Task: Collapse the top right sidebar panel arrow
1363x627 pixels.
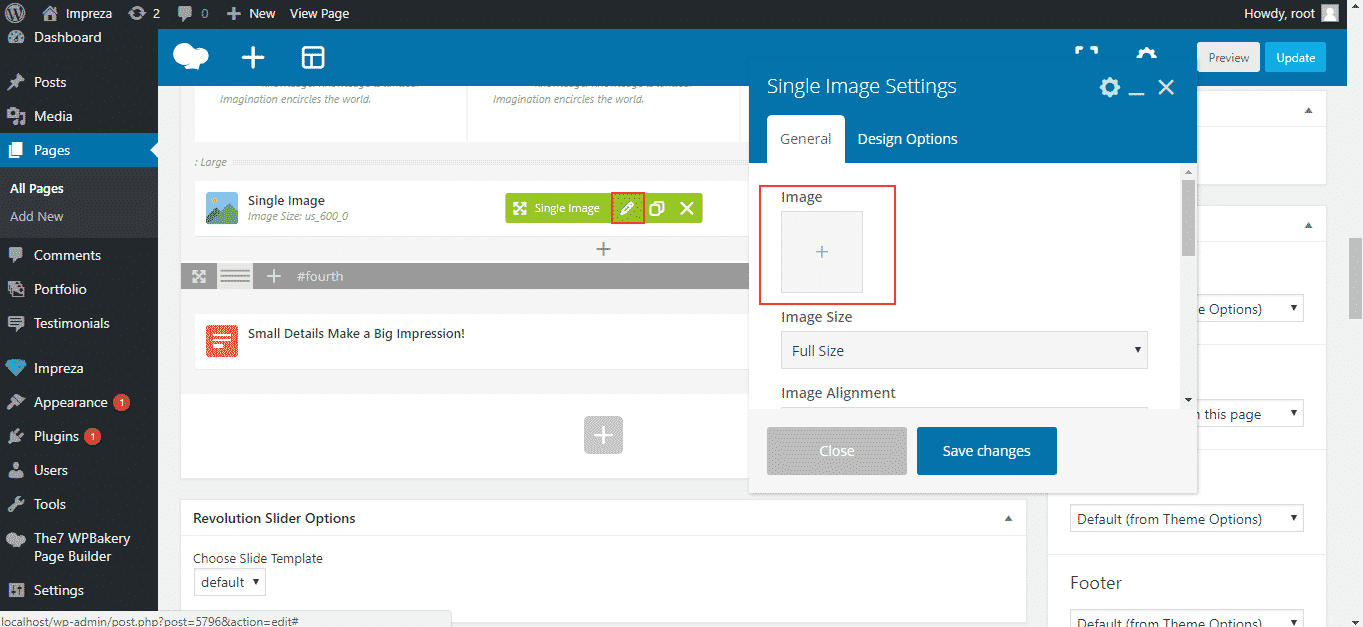Action: tap(1308, 110)
